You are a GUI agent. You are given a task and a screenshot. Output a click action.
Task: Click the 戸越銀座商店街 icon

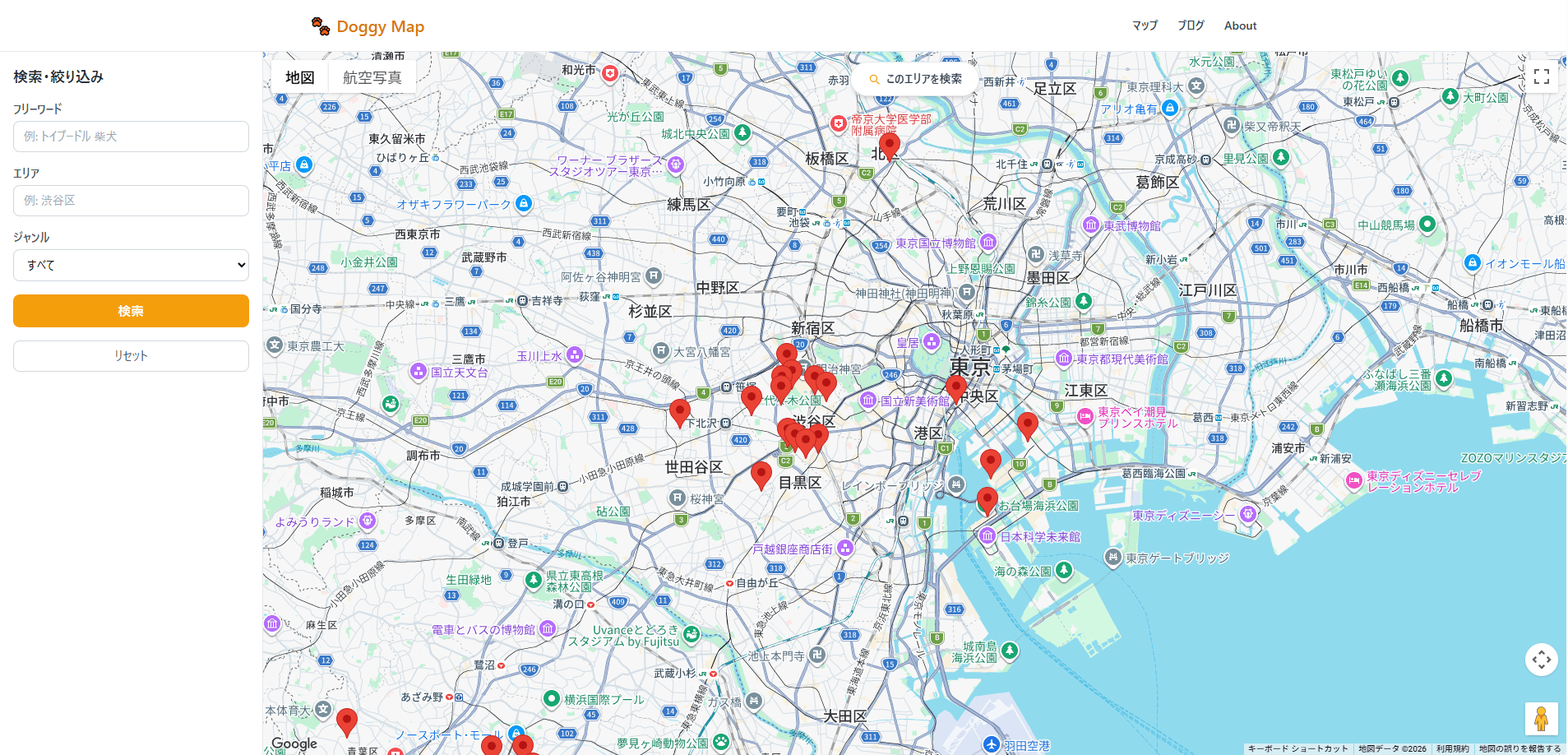point(845,548)
